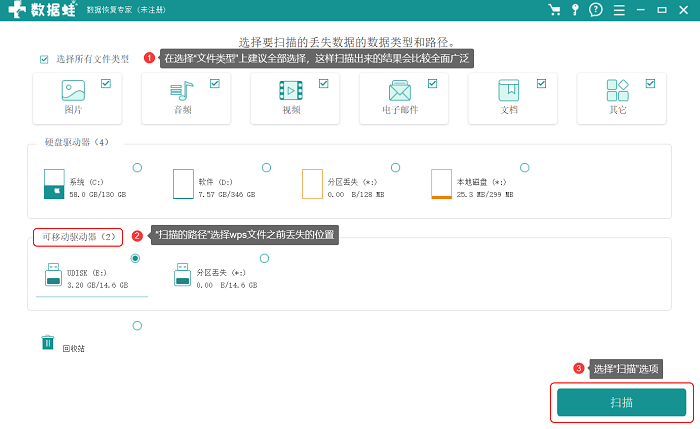The width and height of the screenshot is (700, 429).
Task: Select radio for 分区丢失 14.6 GB
Action: click(x=264, y=258)
